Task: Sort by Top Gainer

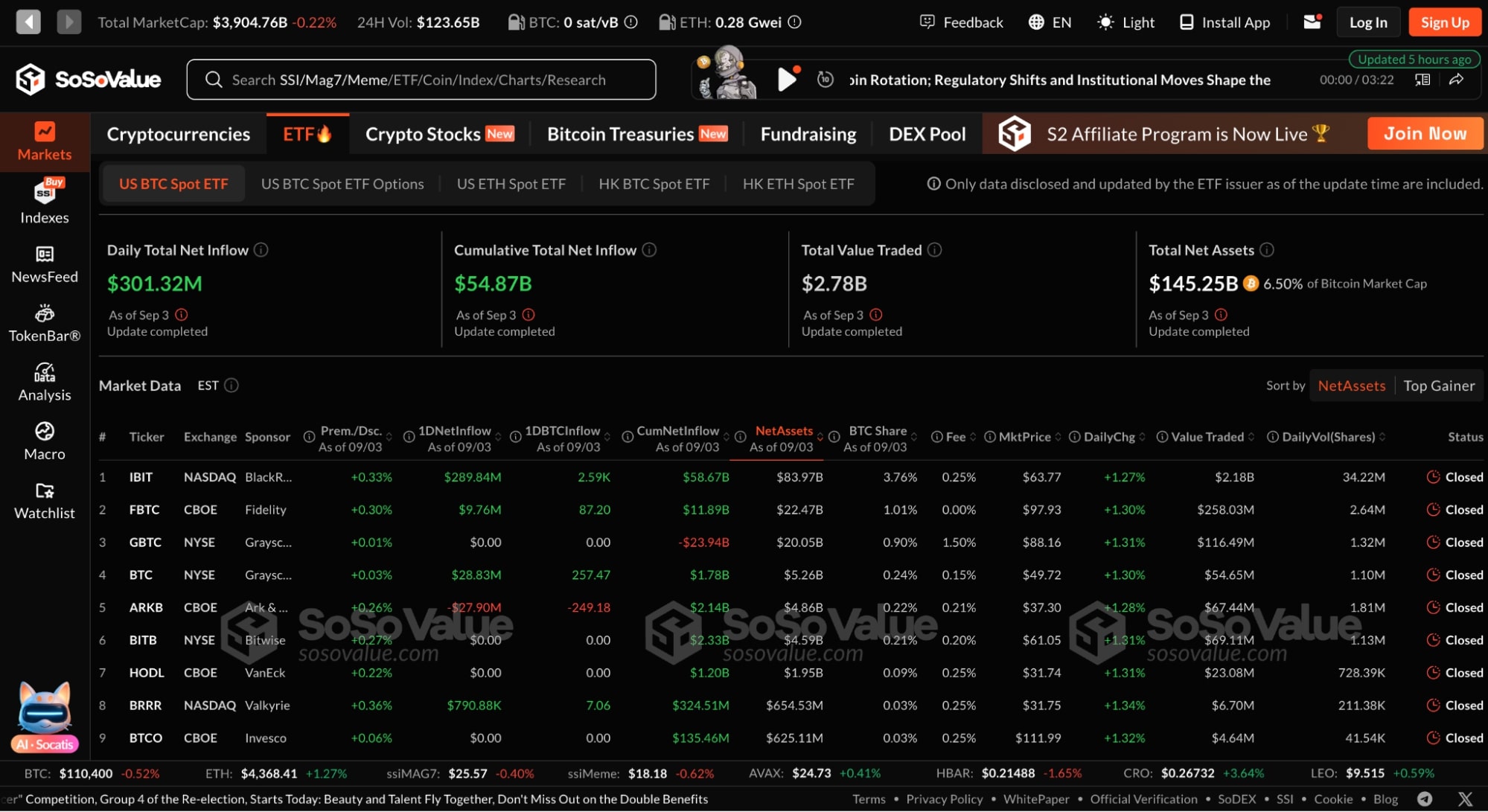Action: tap(1438, 386)
